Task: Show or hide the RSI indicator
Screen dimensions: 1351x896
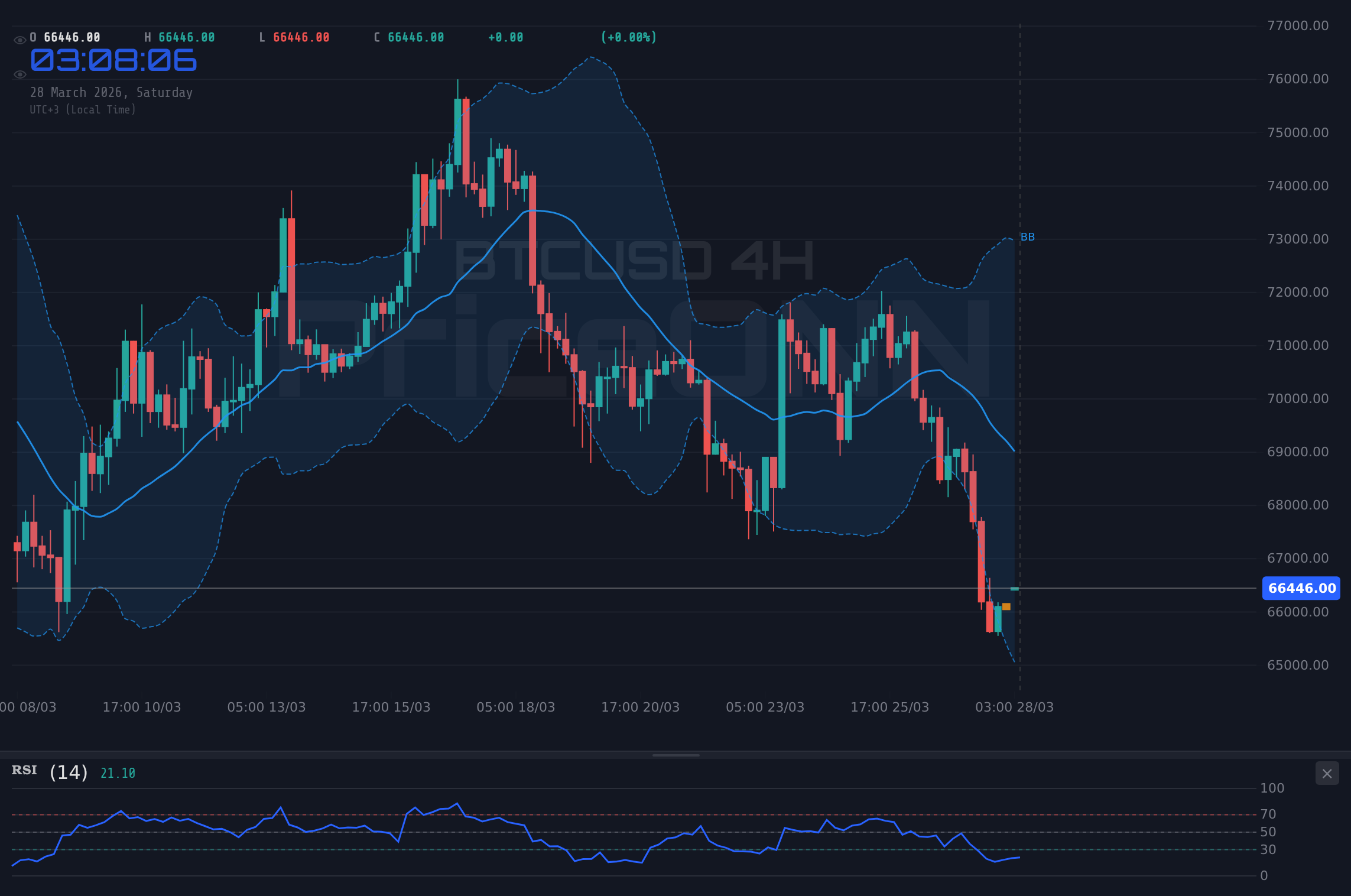Action: pyautogui.click(x=25, y=770)
